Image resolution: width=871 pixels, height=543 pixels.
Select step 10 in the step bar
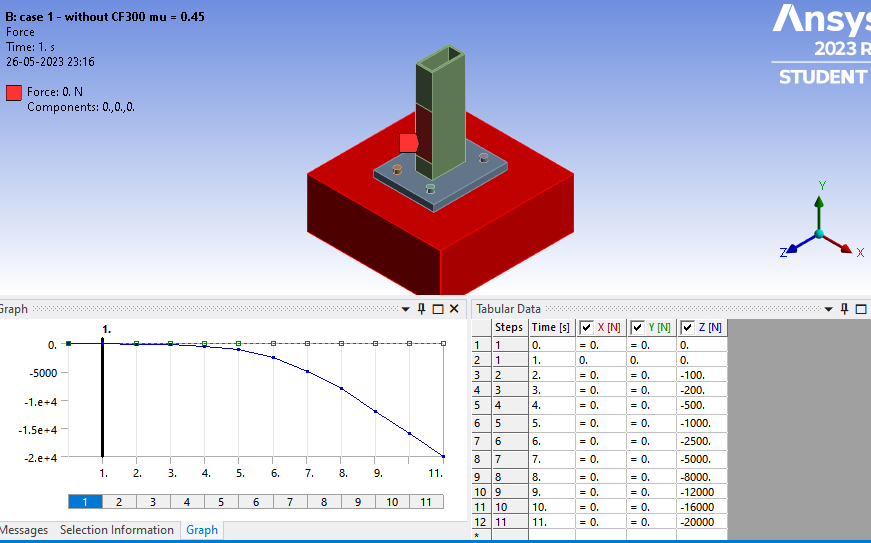tap(392, 502)
